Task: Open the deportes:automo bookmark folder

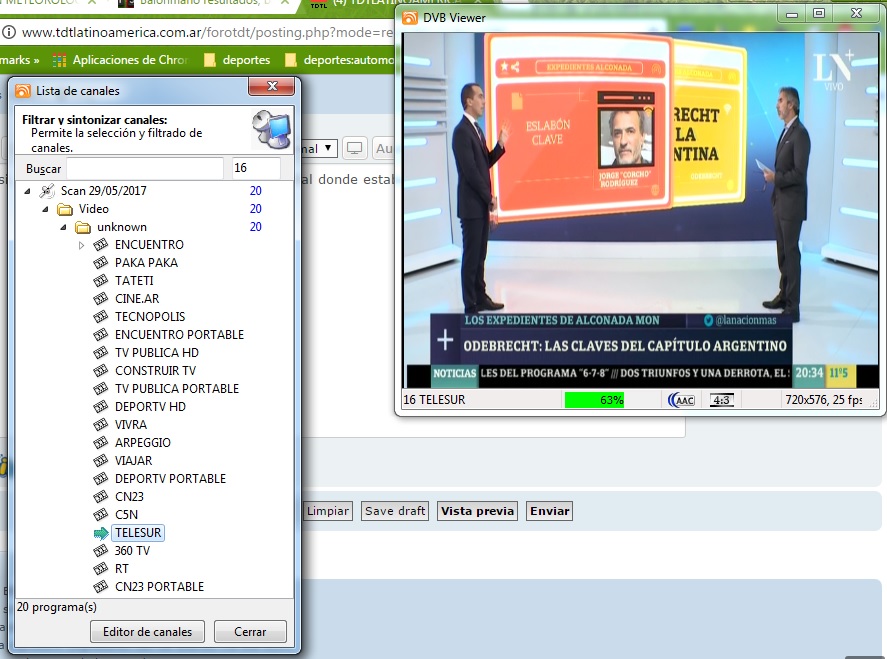Action: coord(339,60)
